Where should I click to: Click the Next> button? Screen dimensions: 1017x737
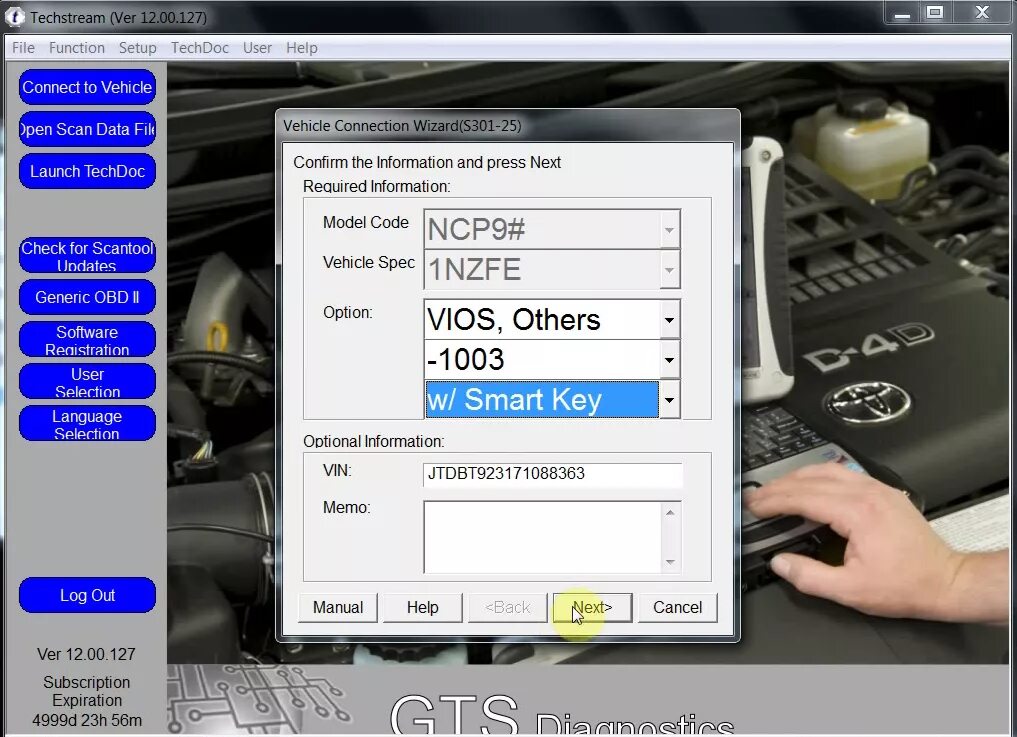pos(592,607)
